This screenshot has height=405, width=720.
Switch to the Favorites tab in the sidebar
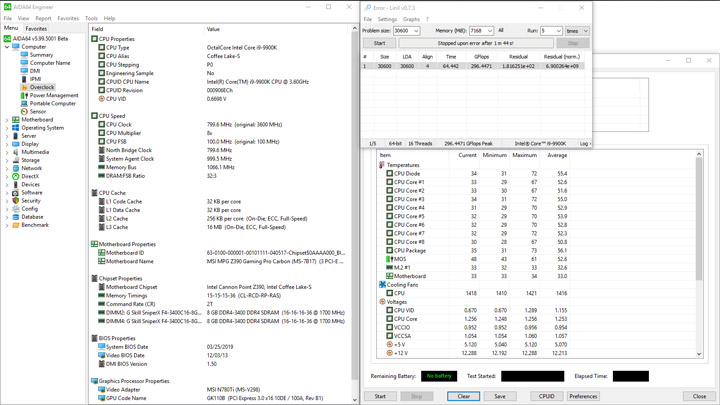click(36, 28)
